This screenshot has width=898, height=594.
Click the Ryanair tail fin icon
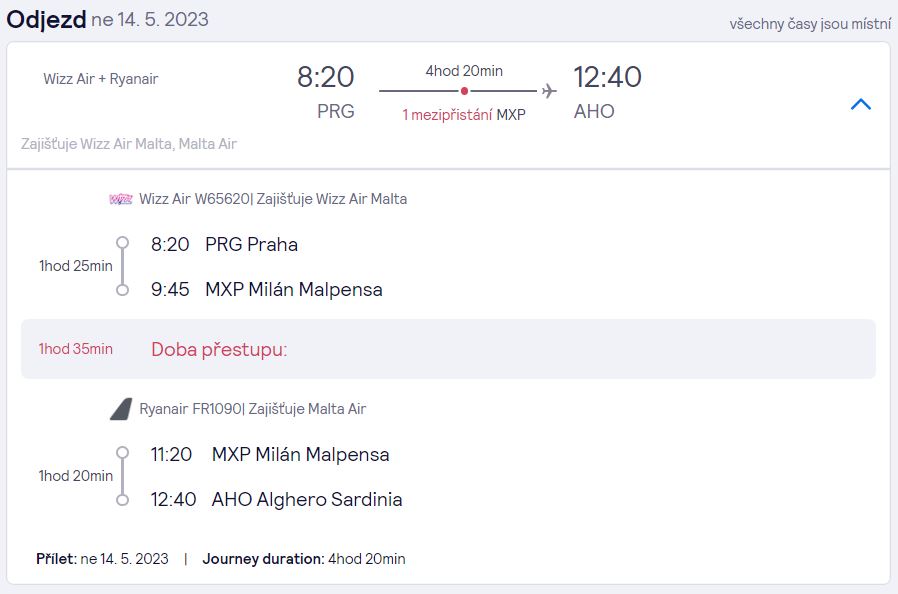click(121, 409)
